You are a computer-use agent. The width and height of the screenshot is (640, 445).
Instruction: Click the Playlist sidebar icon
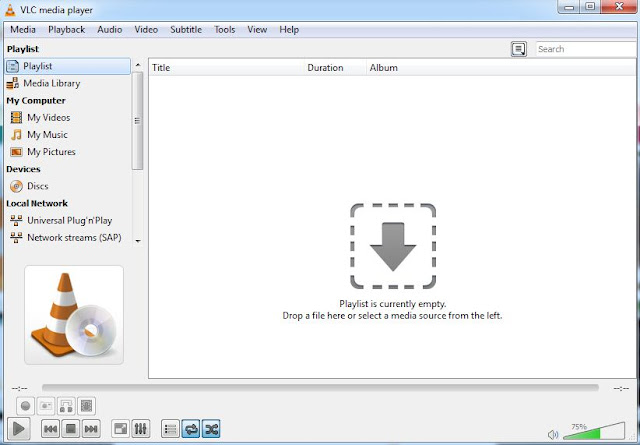[13, 66]
